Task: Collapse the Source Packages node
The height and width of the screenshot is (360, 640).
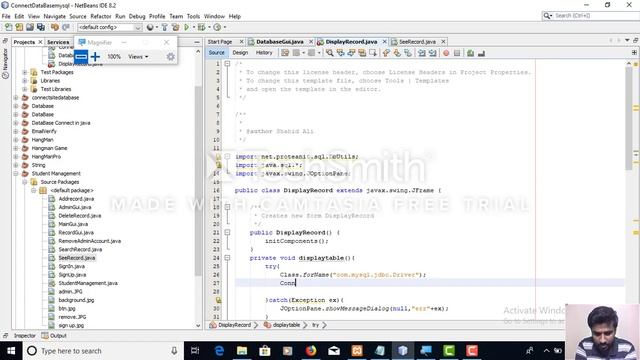Action: tap(24, 182)
